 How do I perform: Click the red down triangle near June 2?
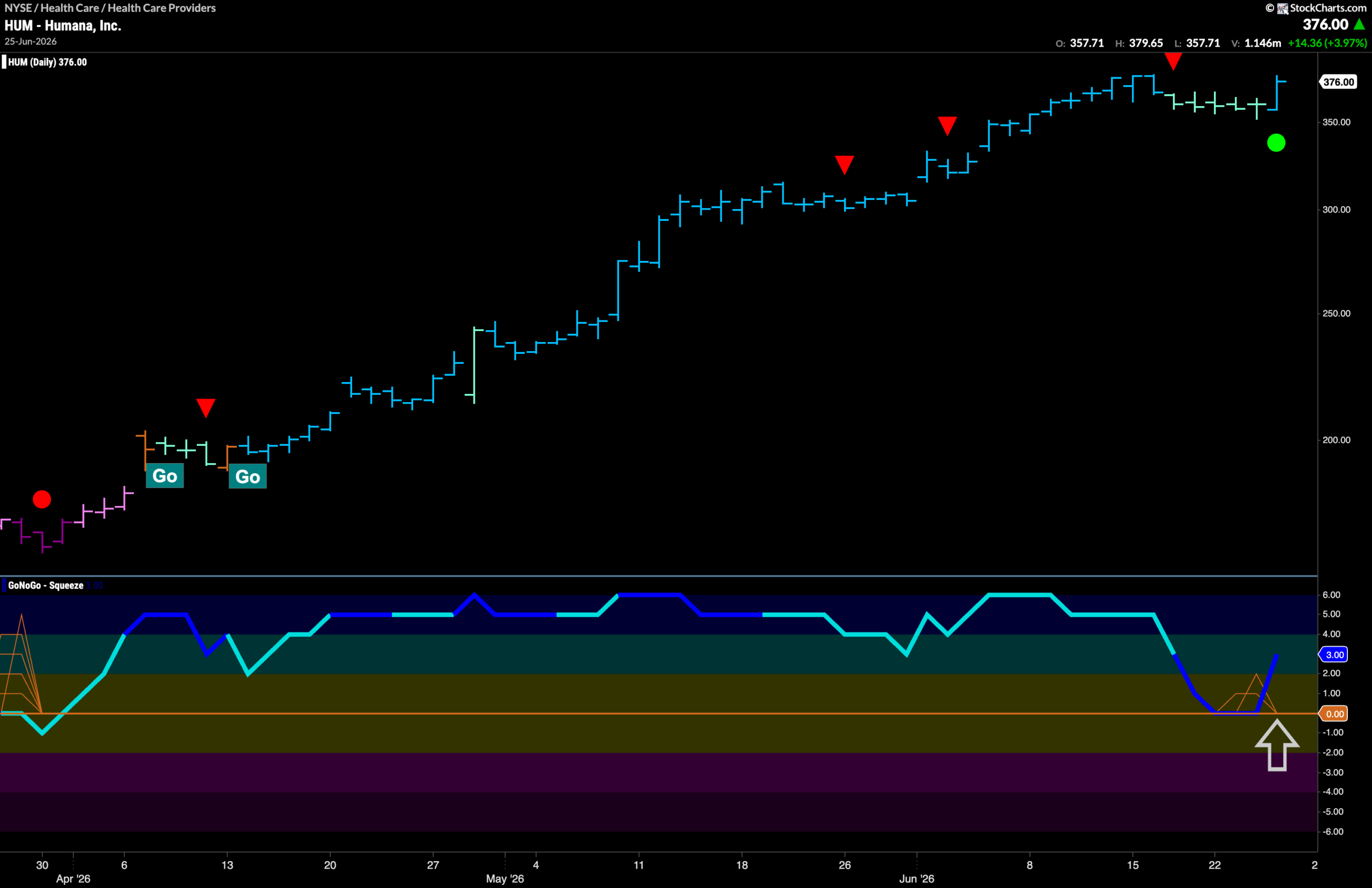pos(947,126)
